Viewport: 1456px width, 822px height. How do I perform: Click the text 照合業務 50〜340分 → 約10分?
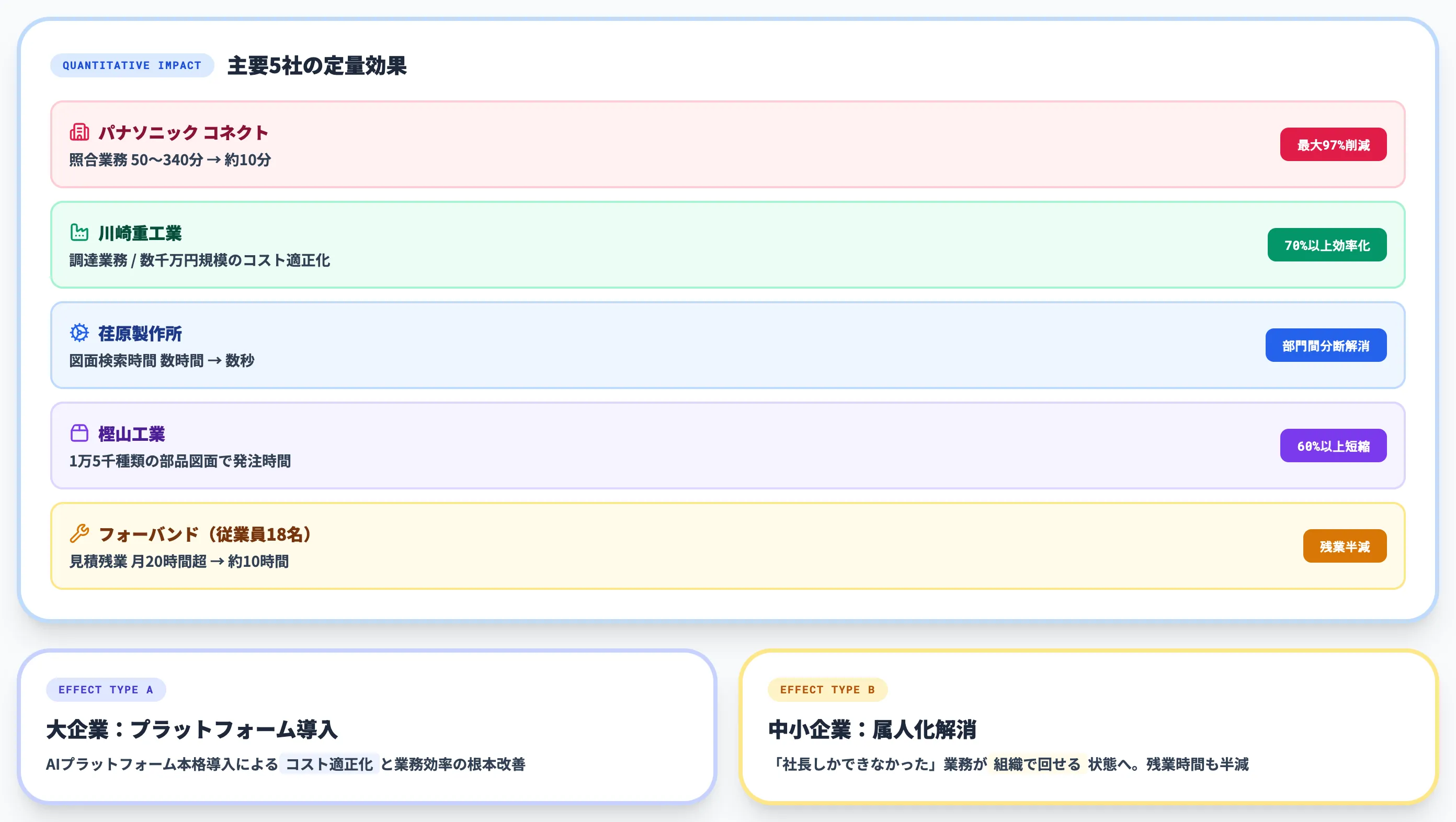tap(170, 160)
